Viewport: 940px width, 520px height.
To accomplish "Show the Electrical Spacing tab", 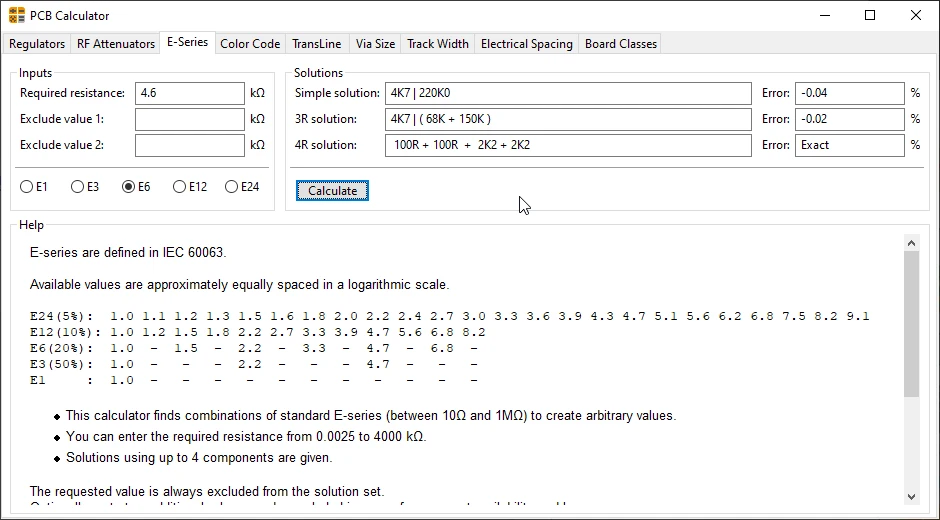I will (x=526, y=44).
